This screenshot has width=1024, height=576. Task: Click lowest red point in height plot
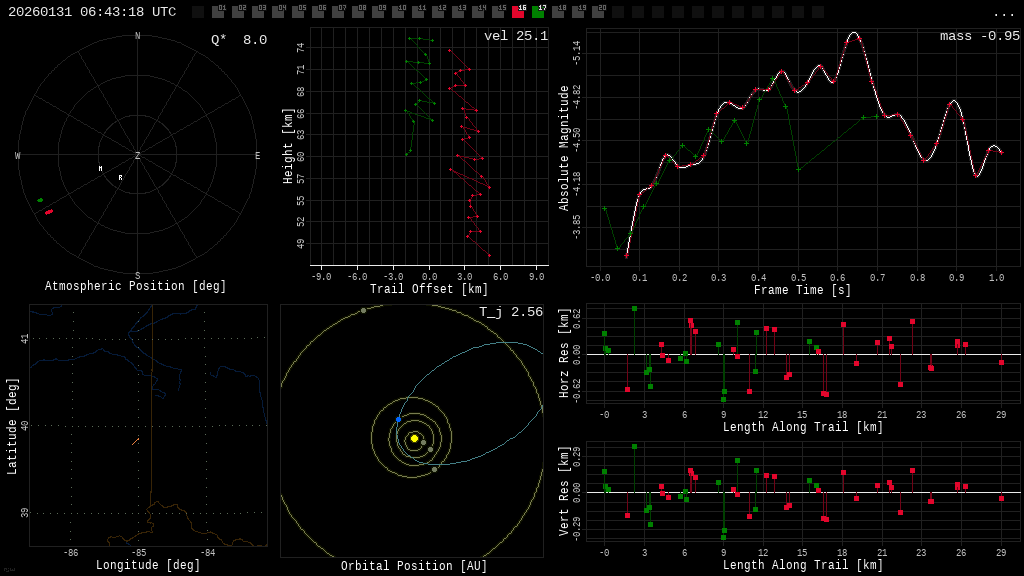click(489, 255)
